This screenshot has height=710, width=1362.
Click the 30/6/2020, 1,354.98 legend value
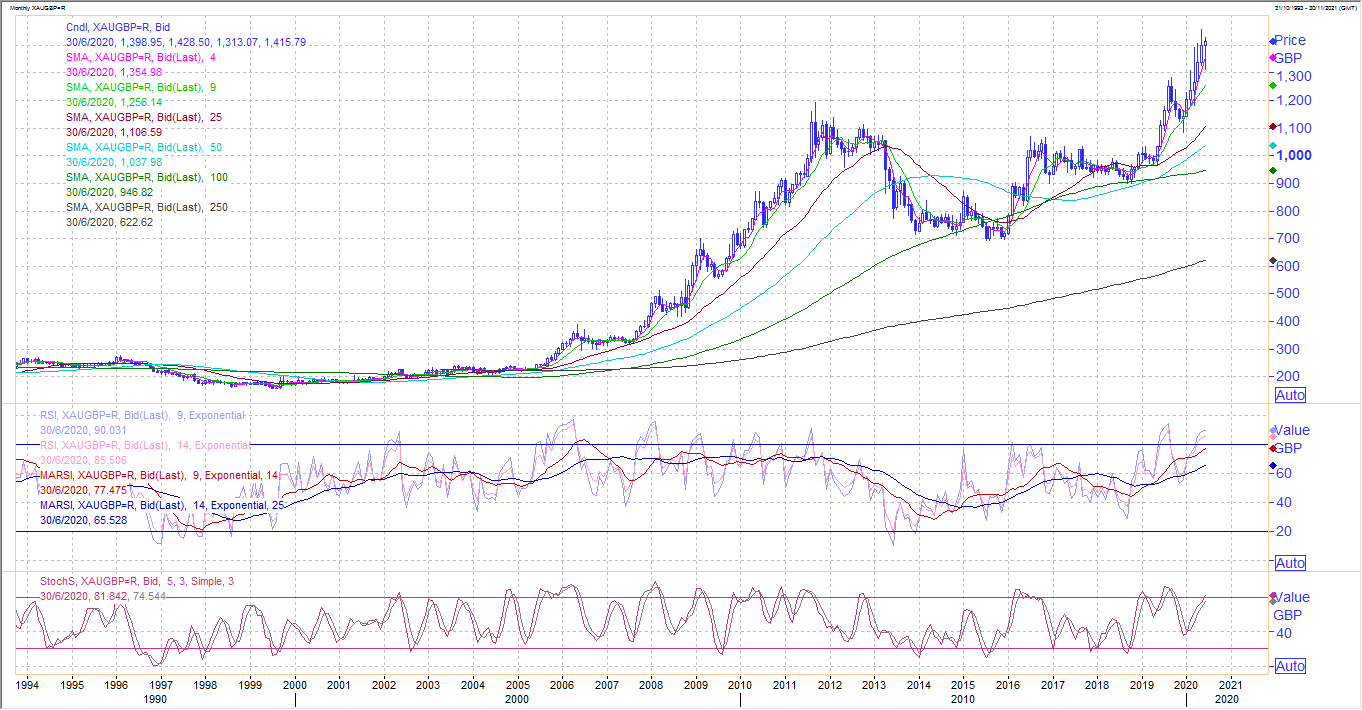click(114, 72)
